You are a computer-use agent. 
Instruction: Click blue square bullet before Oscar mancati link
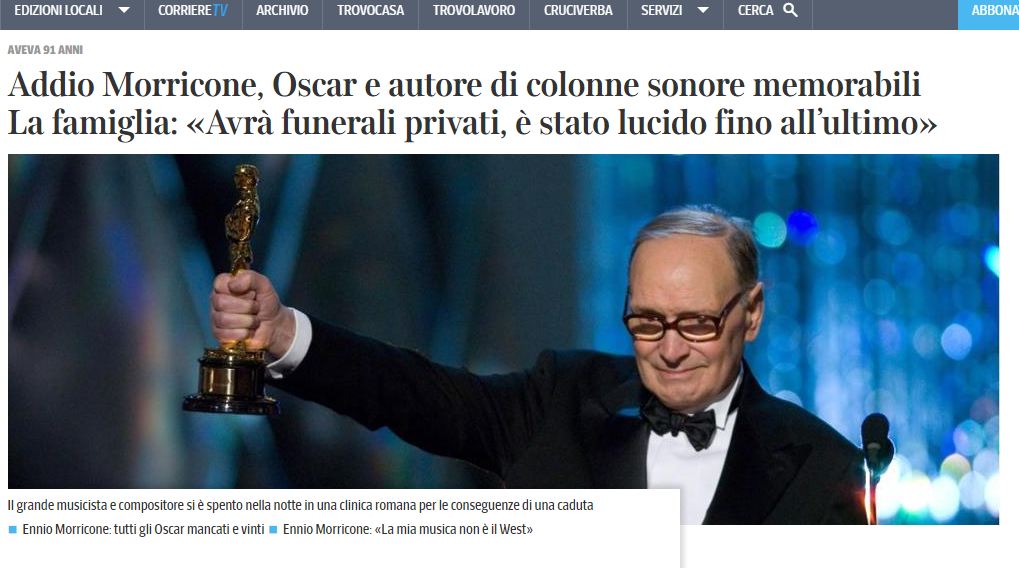click(x=12, y=530)
